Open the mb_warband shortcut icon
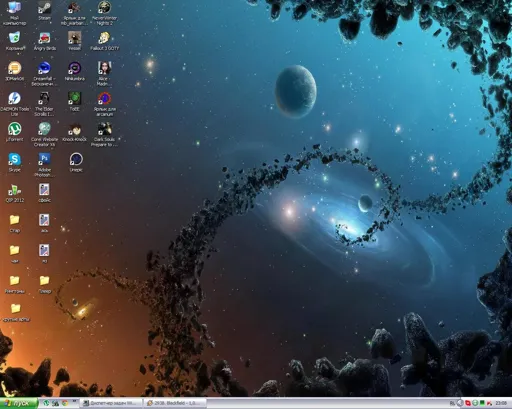Screen dimensions: 512x409 (74, 13)
